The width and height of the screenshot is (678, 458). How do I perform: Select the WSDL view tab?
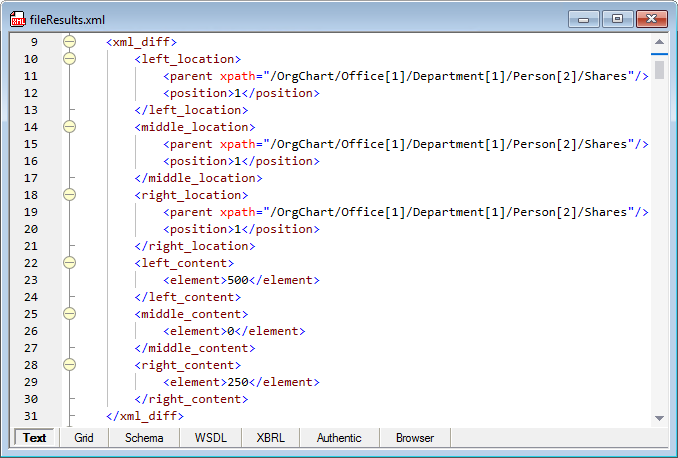[210, 438]
